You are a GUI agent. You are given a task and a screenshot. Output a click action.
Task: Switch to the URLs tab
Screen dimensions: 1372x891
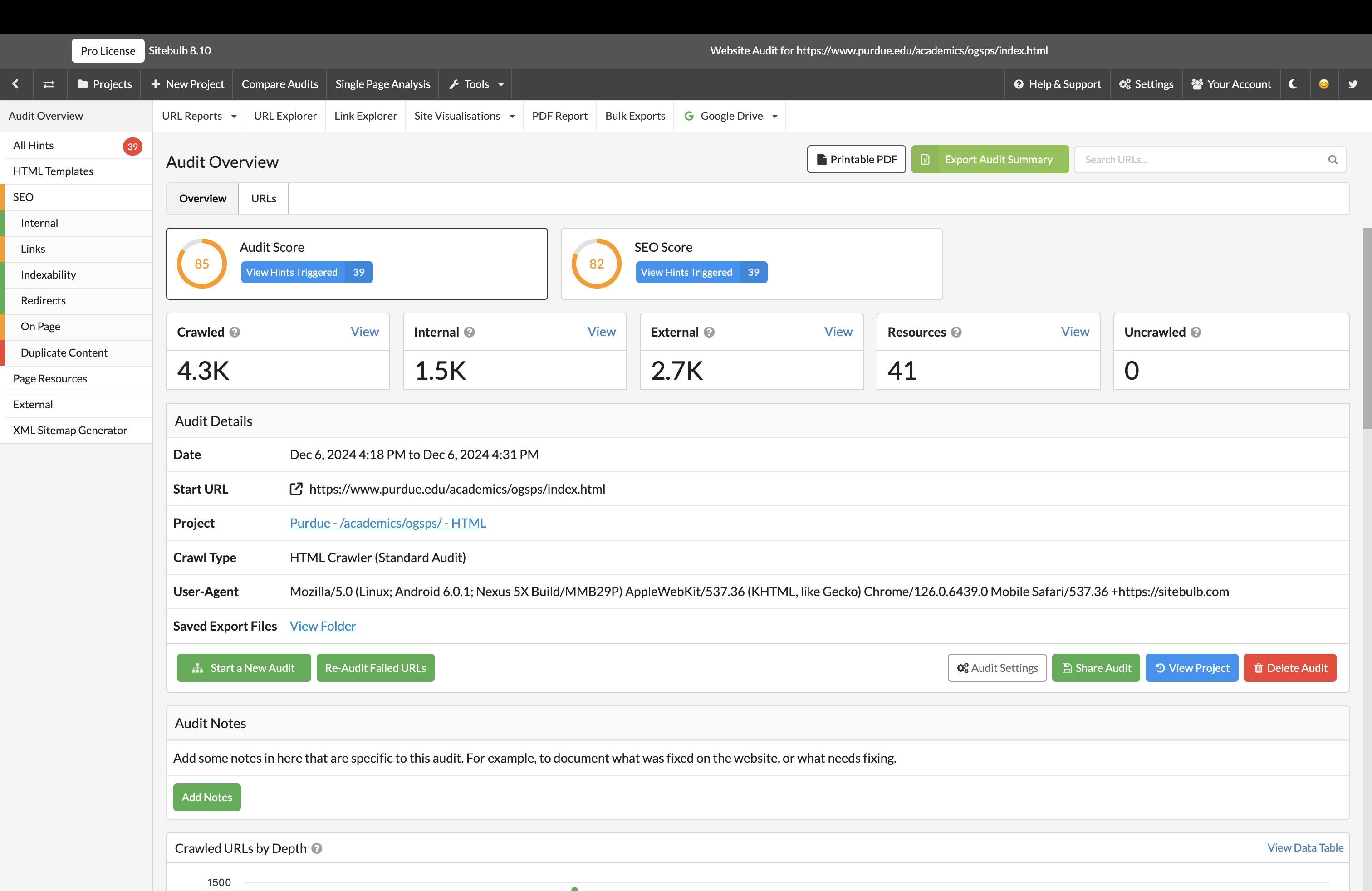tap(264, 198)
